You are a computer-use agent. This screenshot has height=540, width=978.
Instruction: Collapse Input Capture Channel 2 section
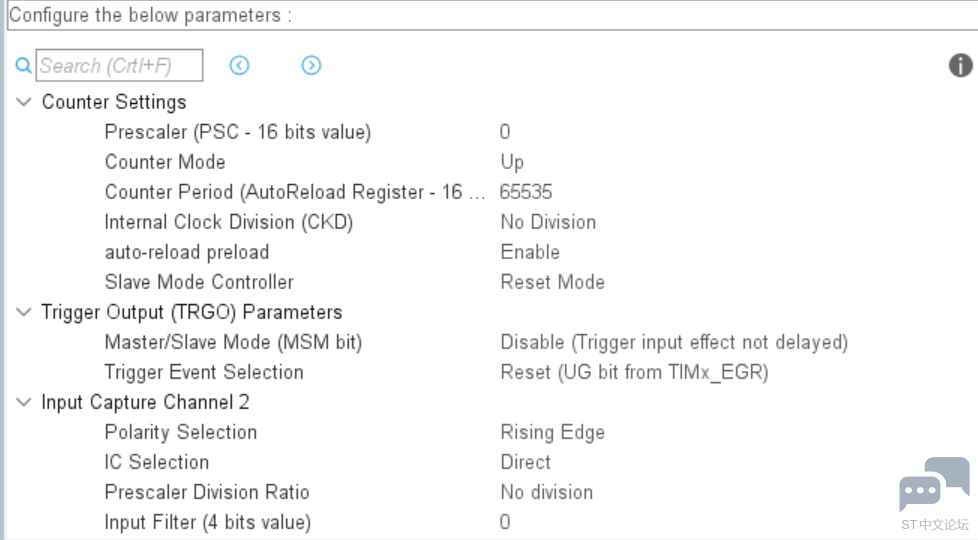click(x=24, y=402)
